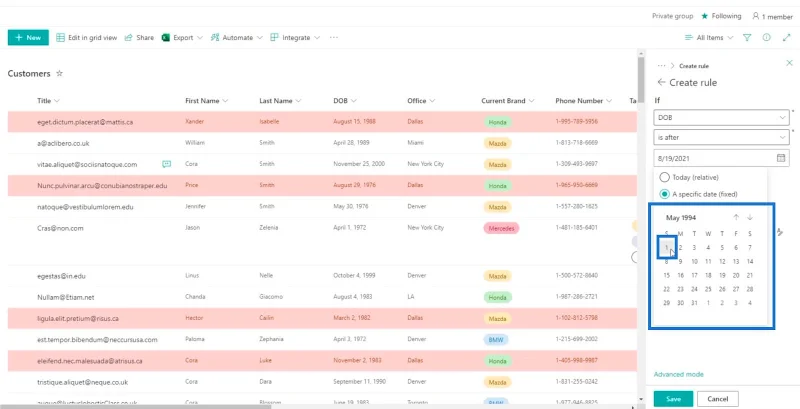Viewport: 800px width, 409px height.
Task: Select May 31 in the calendar
Action: click(x=694, y=303)
